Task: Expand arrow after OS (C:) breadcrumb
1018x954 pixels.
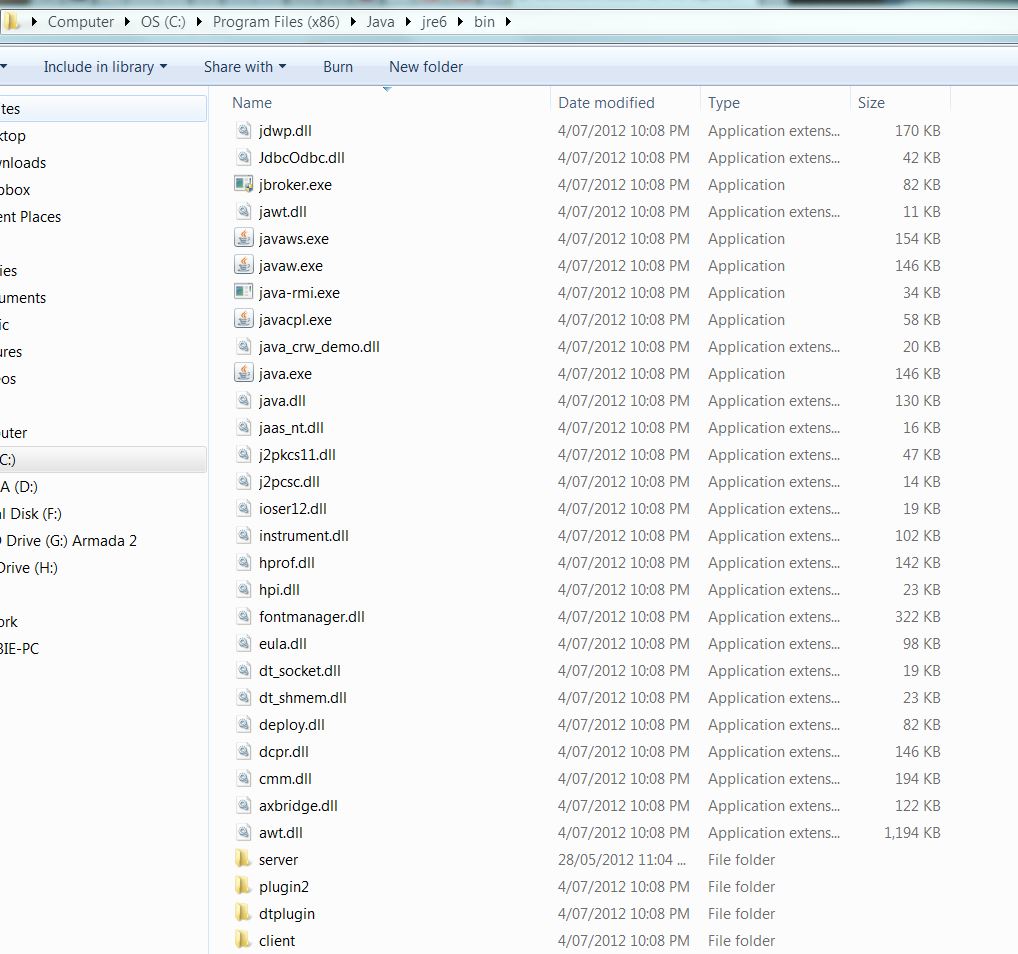Action: pyautogui.click(x=199, y=22)
